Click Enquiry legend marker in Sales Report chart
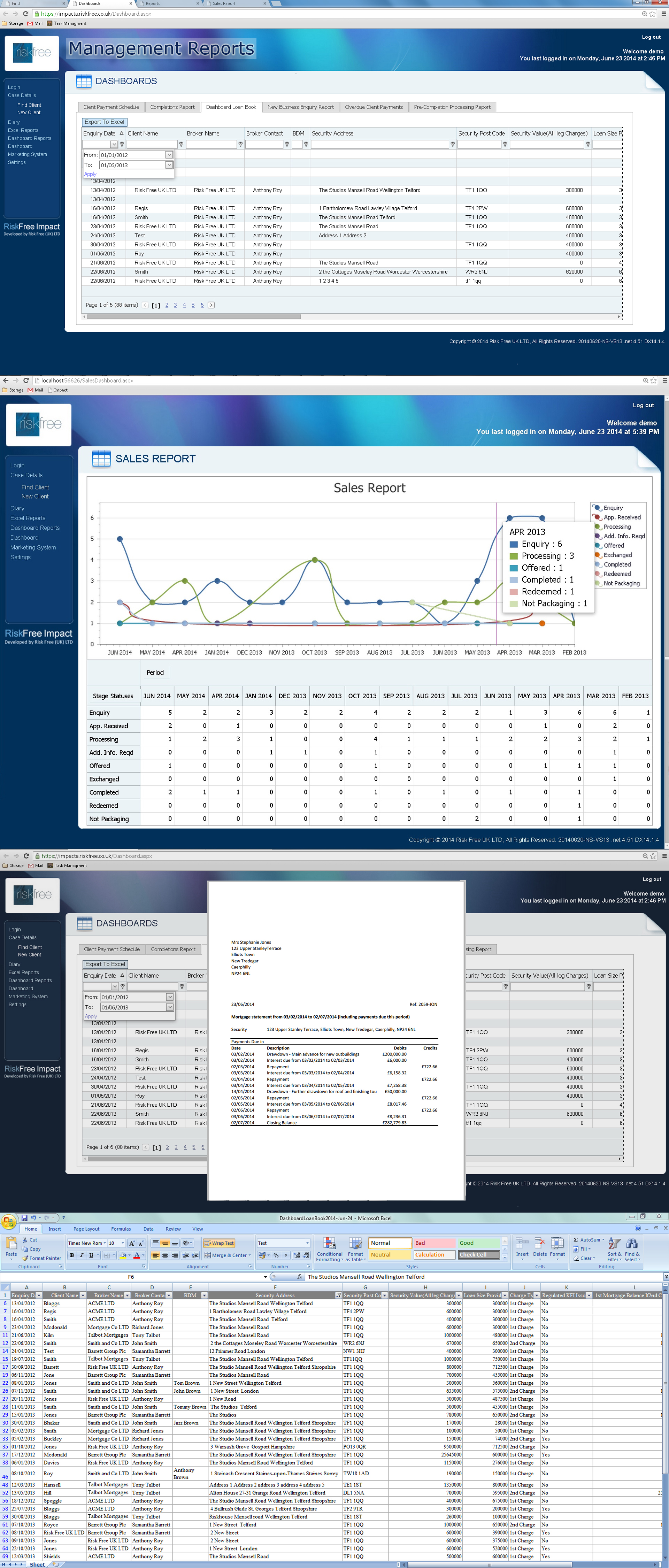Screen dimensions: 669x1568 click(597, 508)
